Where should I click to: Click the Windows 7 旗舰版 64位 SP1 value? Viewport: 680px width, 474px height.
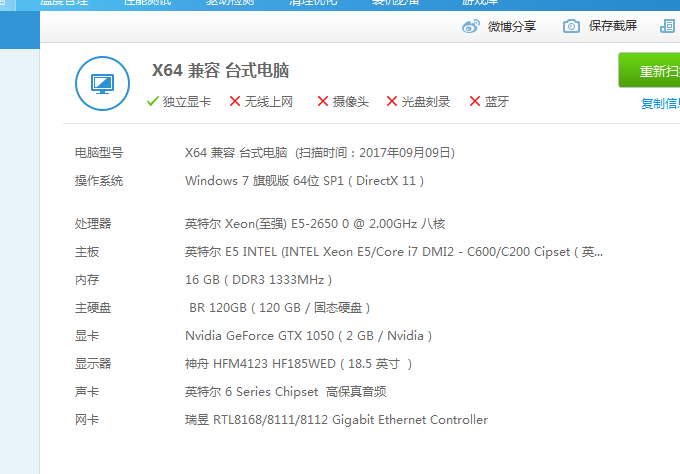coord(304,181)
